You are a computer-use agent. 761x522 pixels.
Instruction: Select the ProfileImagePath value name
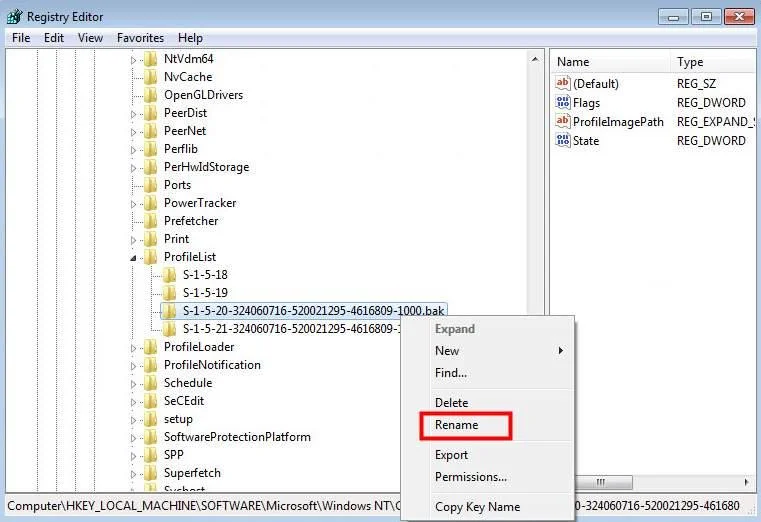[618, 122]
